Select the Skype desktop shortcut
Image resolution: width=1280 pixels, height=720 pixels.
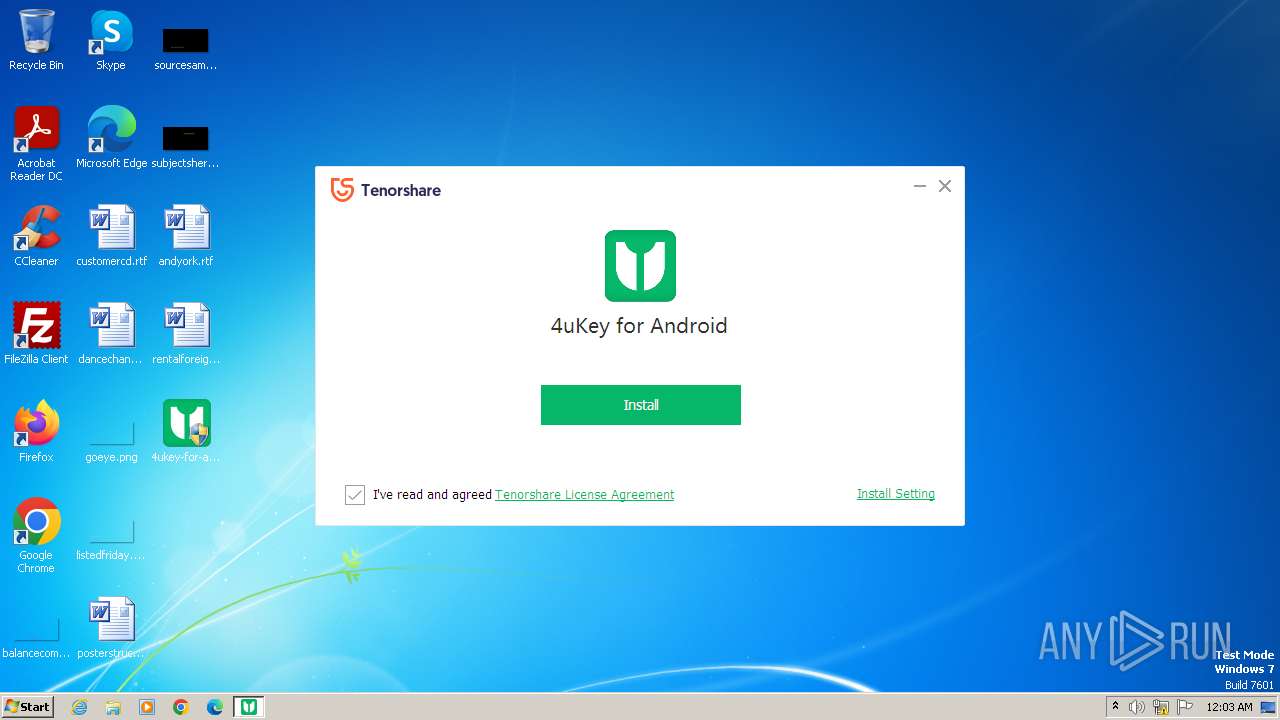(111, 40)
